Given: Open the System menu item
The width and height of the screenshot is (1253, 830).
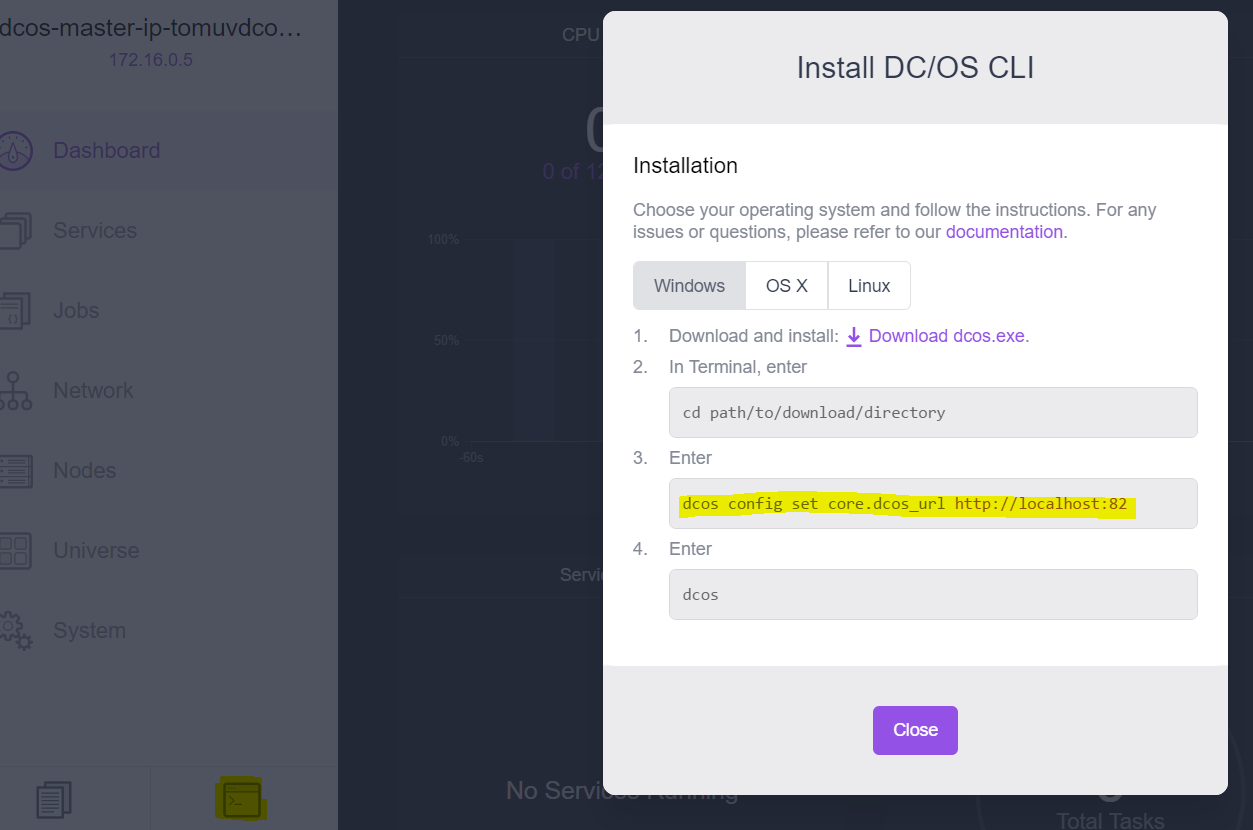Looking at the screenshot, I should point(89,631).
